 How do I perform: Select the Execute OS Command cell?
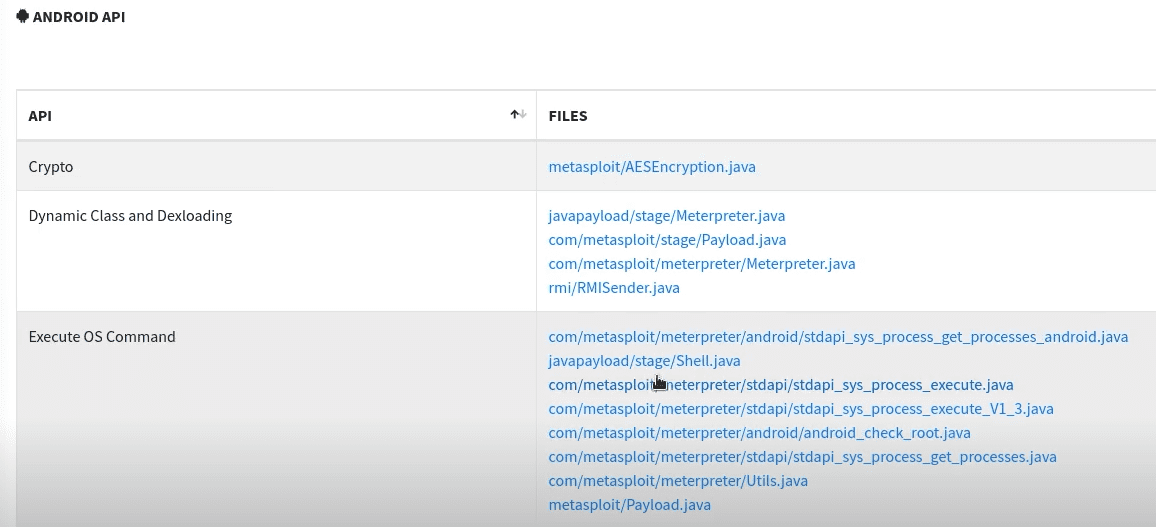[x=102, y=337]
